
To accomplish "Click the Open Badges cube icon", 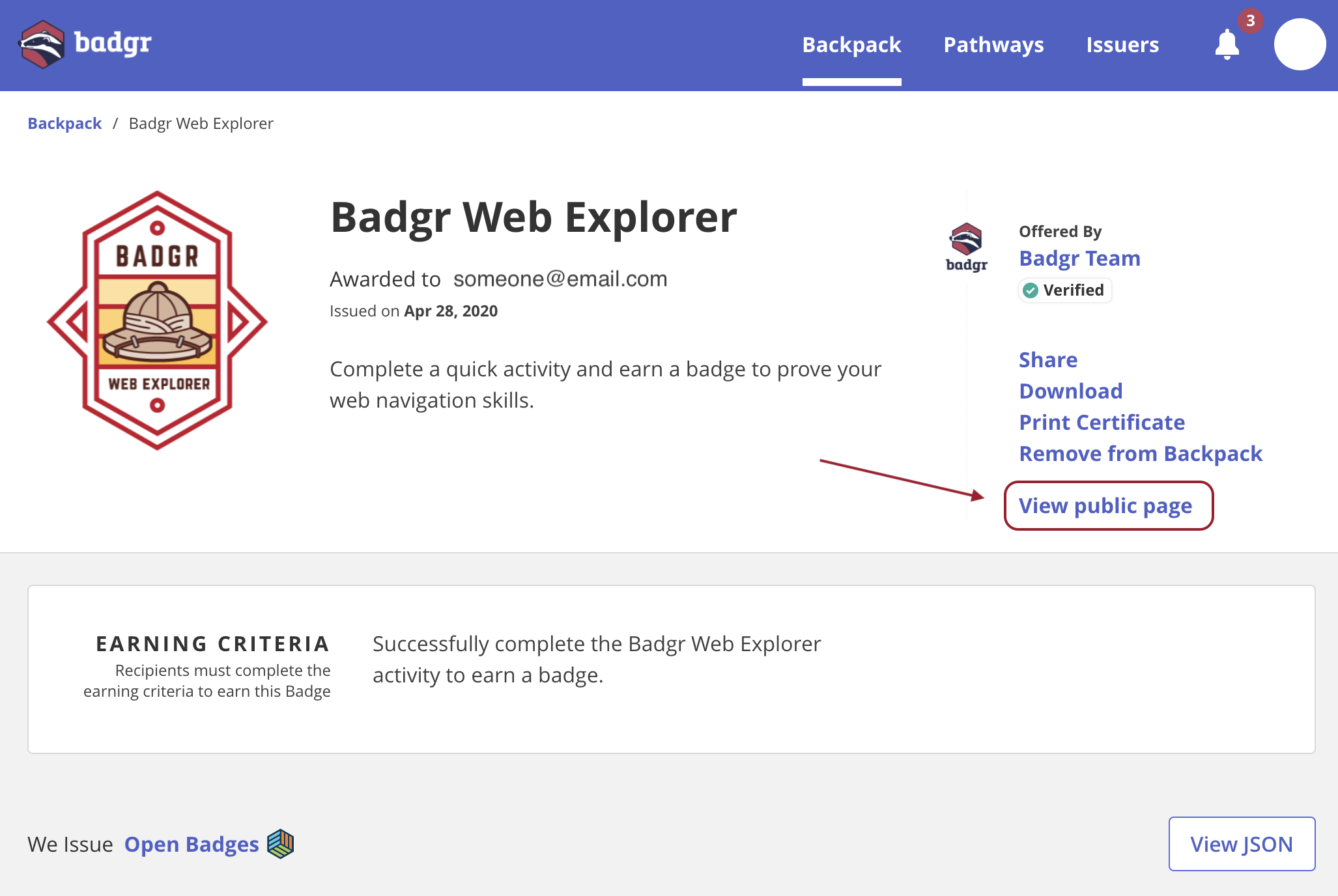I will [x=281, y=844].
